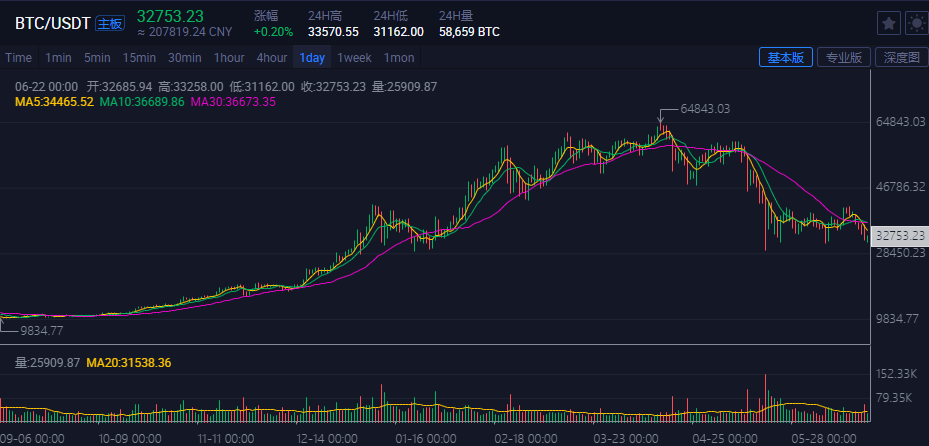
Task: Switch chart to Time view
Action: click(x=18, y=58)
